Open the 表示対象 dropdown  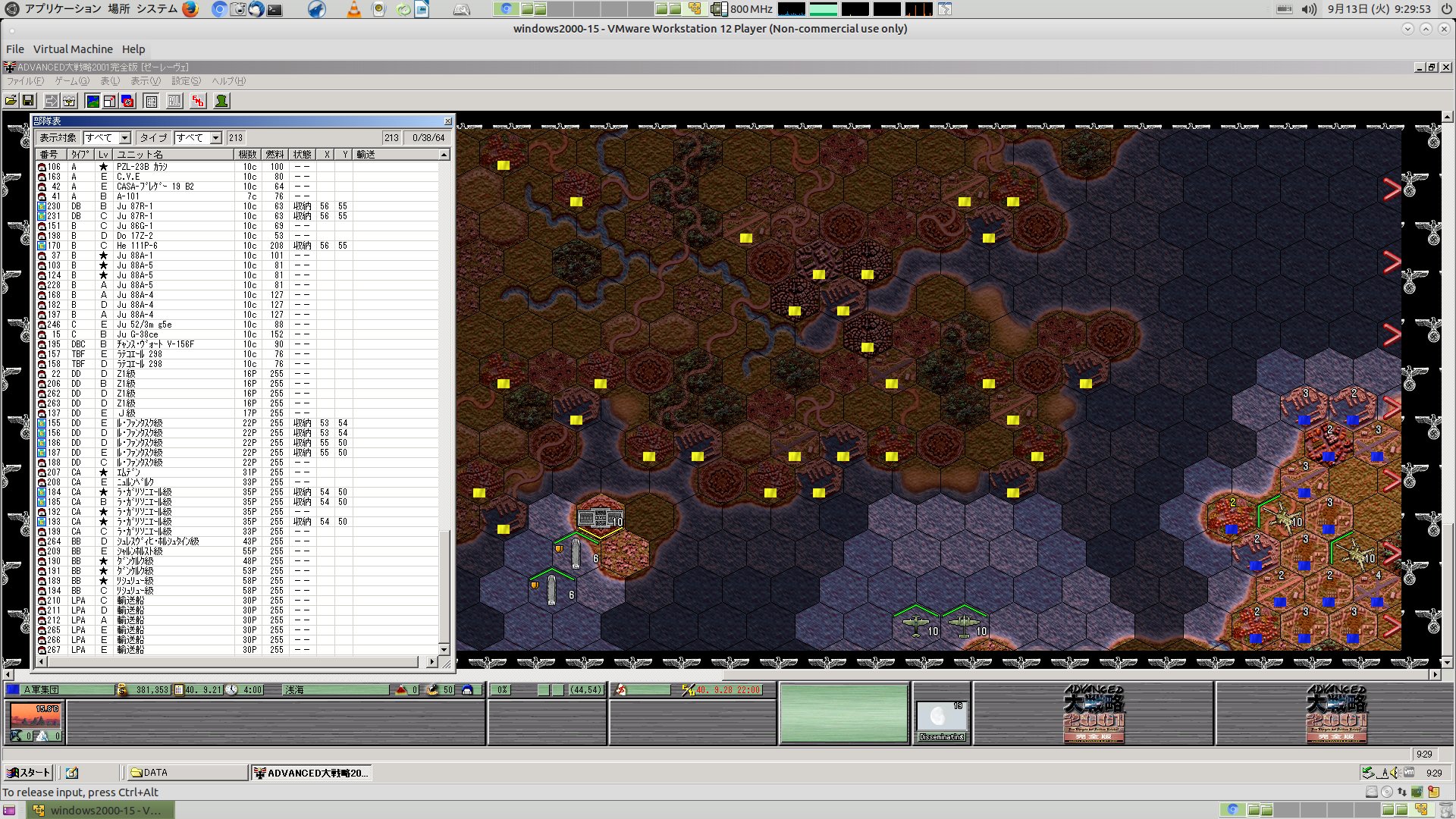pos(107,138)
